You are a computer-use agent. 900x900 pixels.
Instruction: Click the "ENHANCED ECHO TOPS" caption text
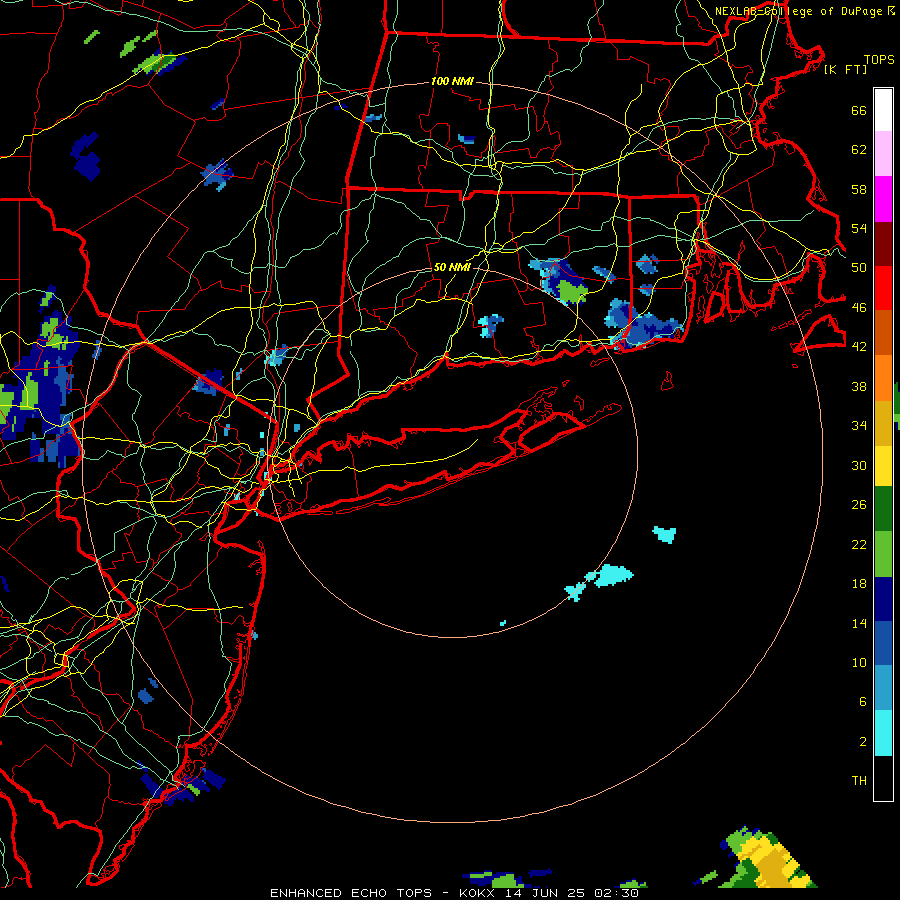tap(351, 893)
